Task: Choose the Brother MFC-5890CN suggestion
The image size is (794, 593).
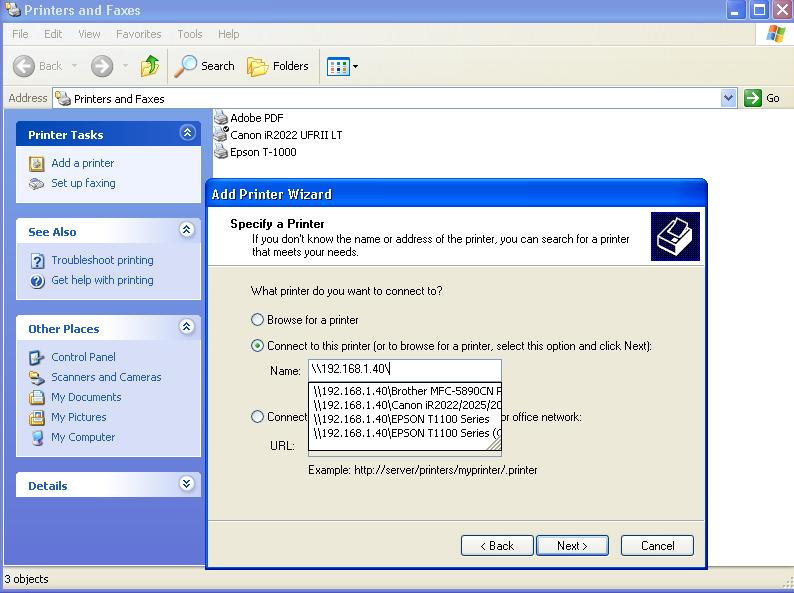Action: [x=405, y=391]
